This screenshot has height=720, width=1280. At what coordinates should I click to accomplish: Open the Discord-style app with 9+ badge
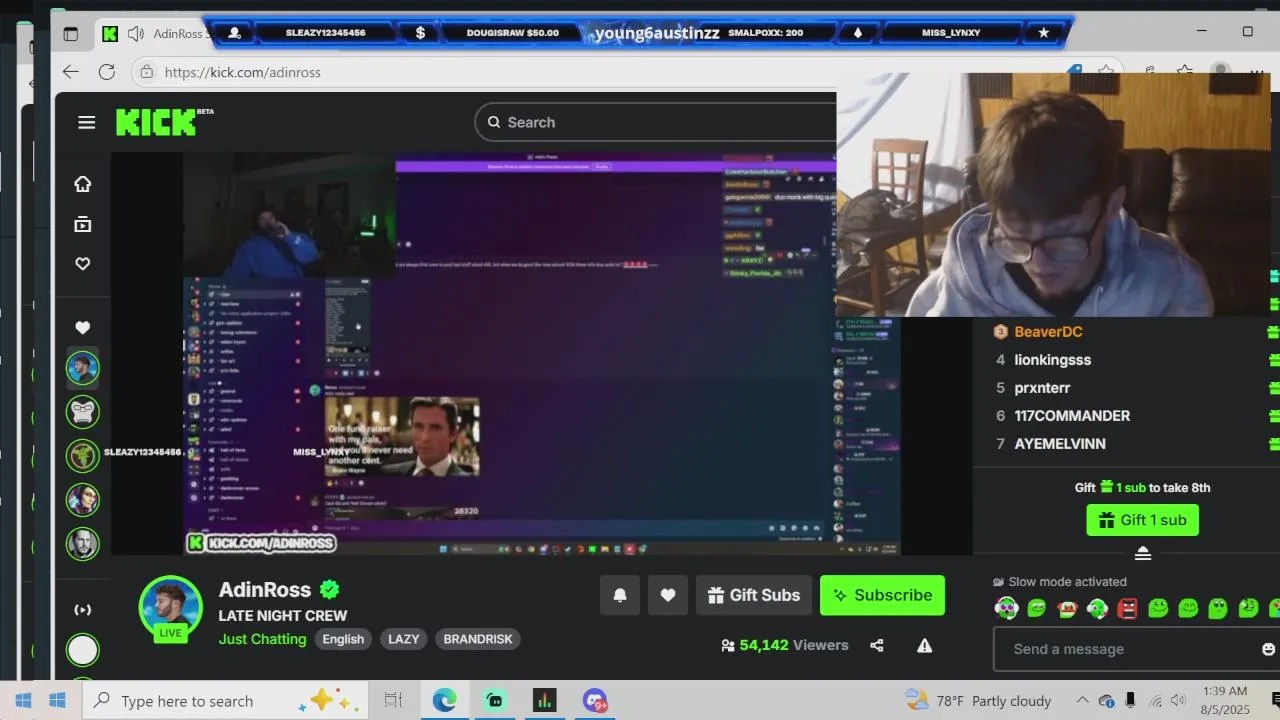595,701
